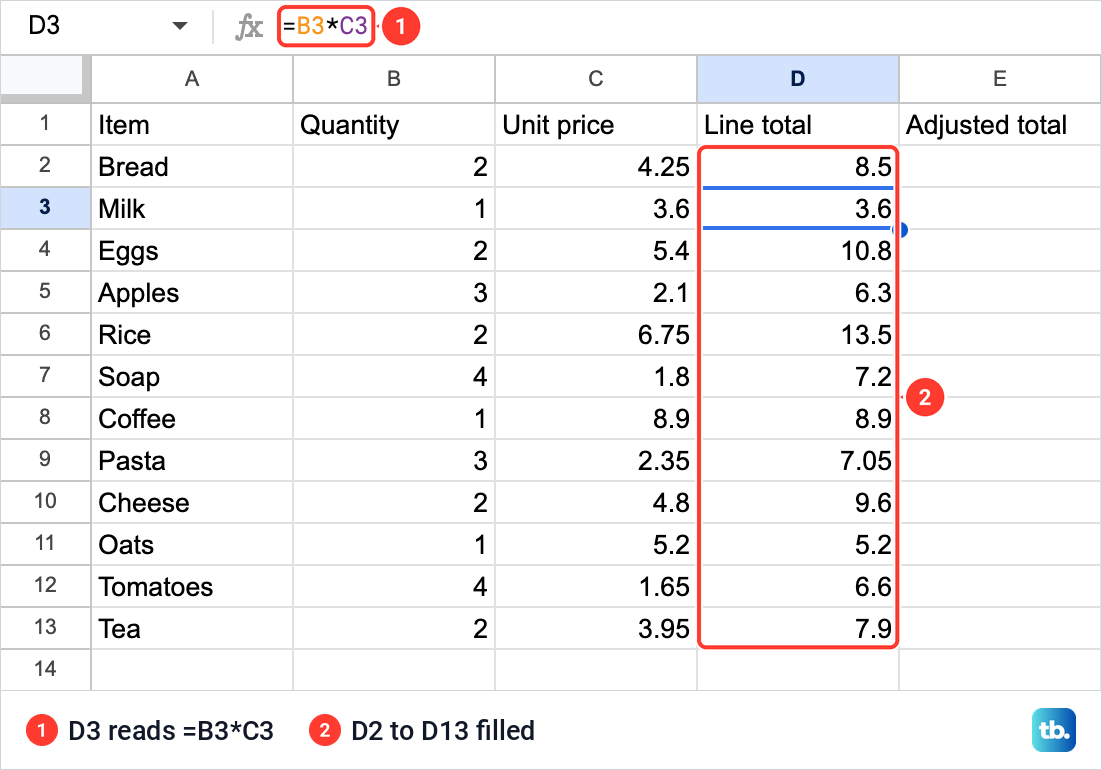Select the Soap cell
The width and height of the screenshot is (1102, 770).
click(x=192, y=376)
